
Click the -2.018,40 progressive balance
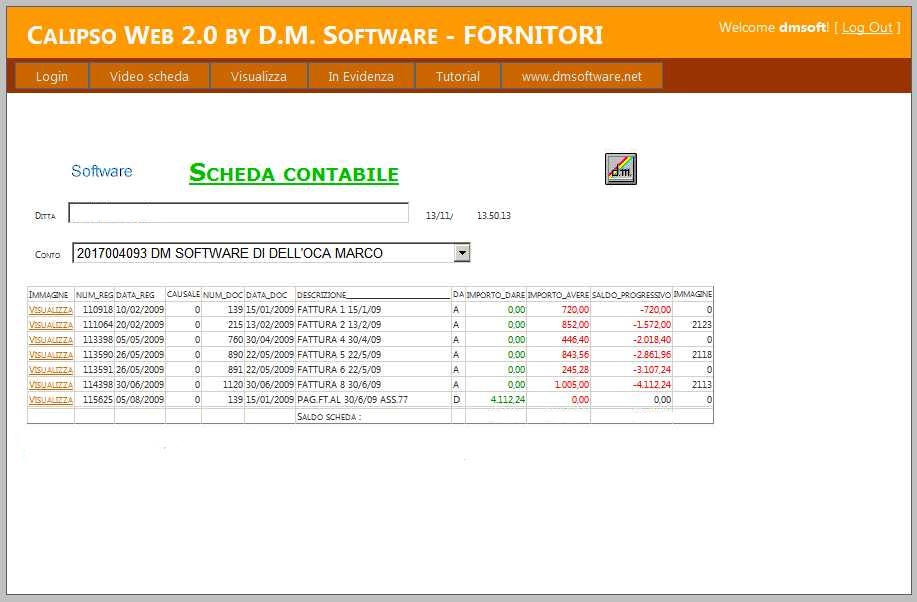click(651, 340)
